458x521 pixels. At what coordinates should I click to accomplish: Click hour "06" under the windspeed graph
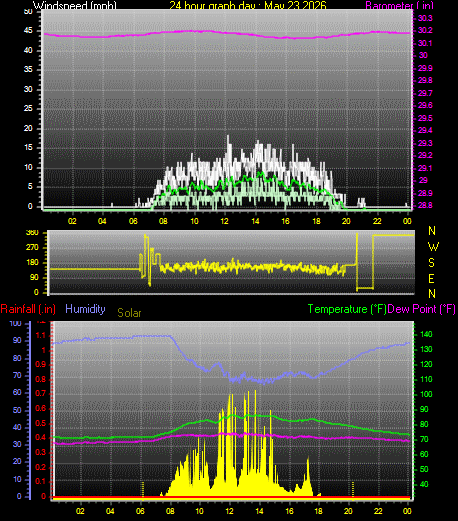click(133, 221)
